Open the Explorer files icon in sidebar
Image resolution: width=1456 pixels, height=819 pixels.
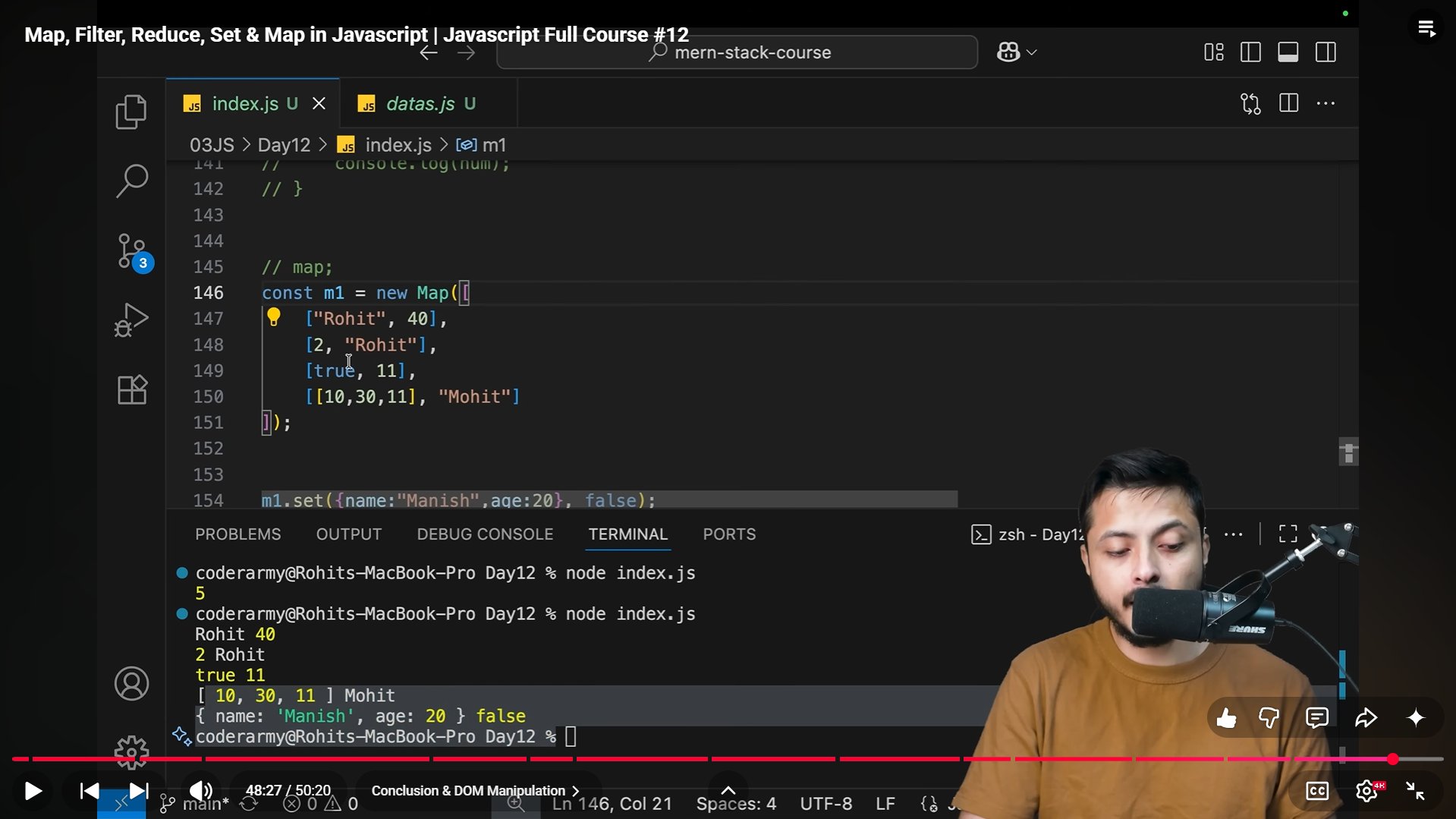131,112
